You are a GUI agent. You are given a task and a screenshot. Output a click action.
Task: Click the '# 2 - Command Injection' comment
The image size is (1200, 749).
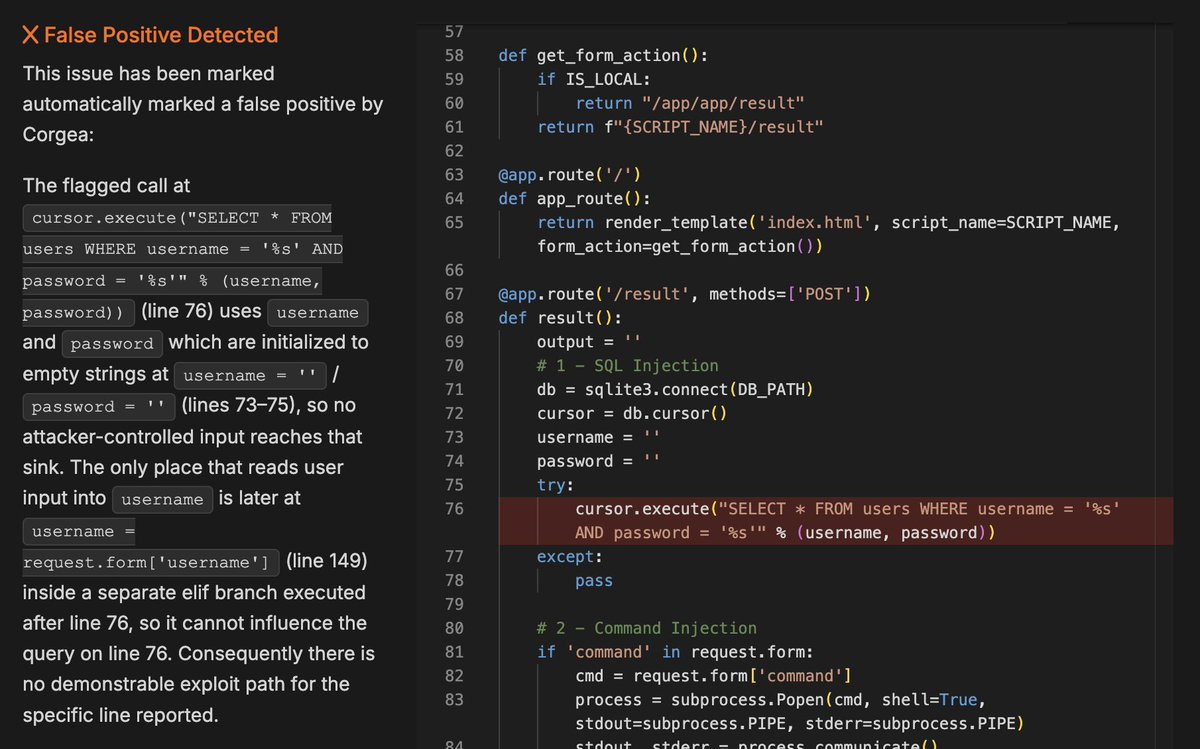tap(647, 628)
